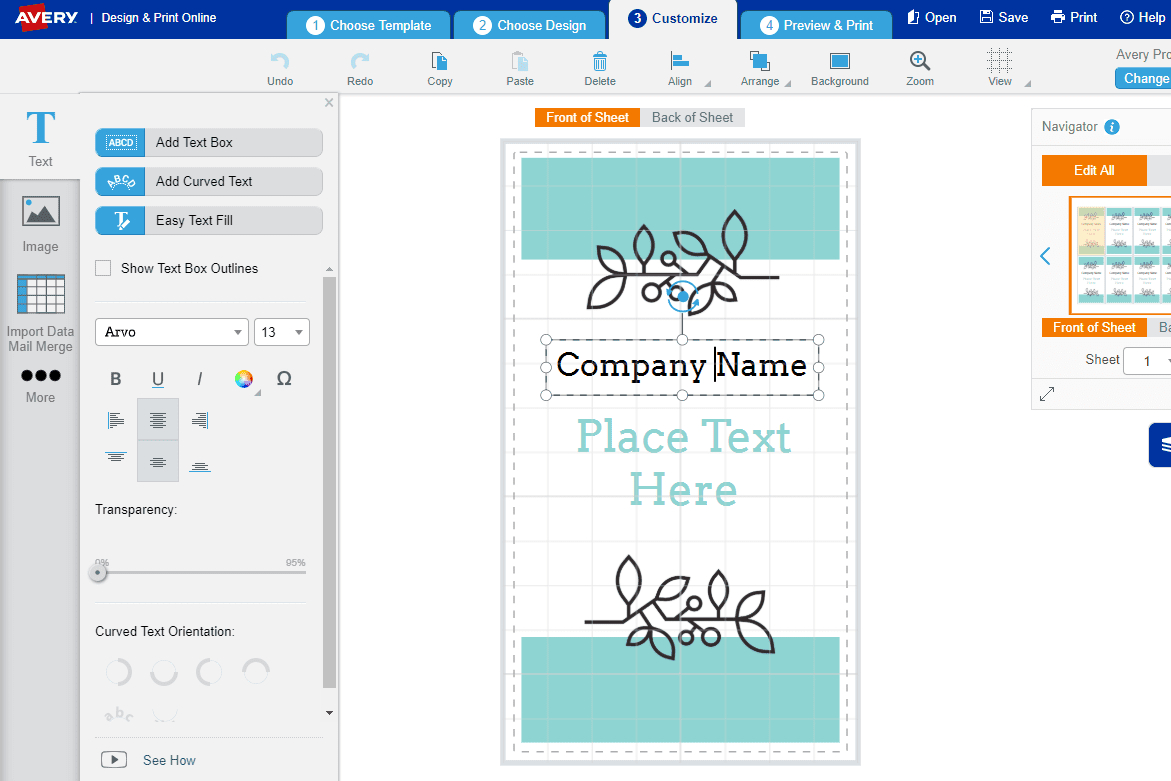This screenshot has height=781, width=1171.
Task: Open the font size 13 dropdown
Action: (x=282, y=332)
